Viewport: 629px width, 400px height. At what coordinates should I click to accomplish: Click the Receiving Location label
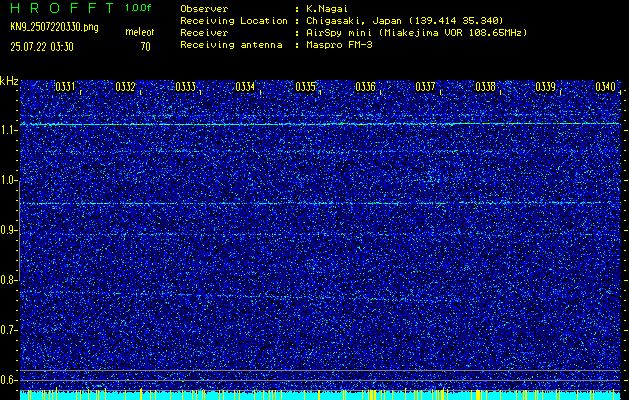[234, 21]
